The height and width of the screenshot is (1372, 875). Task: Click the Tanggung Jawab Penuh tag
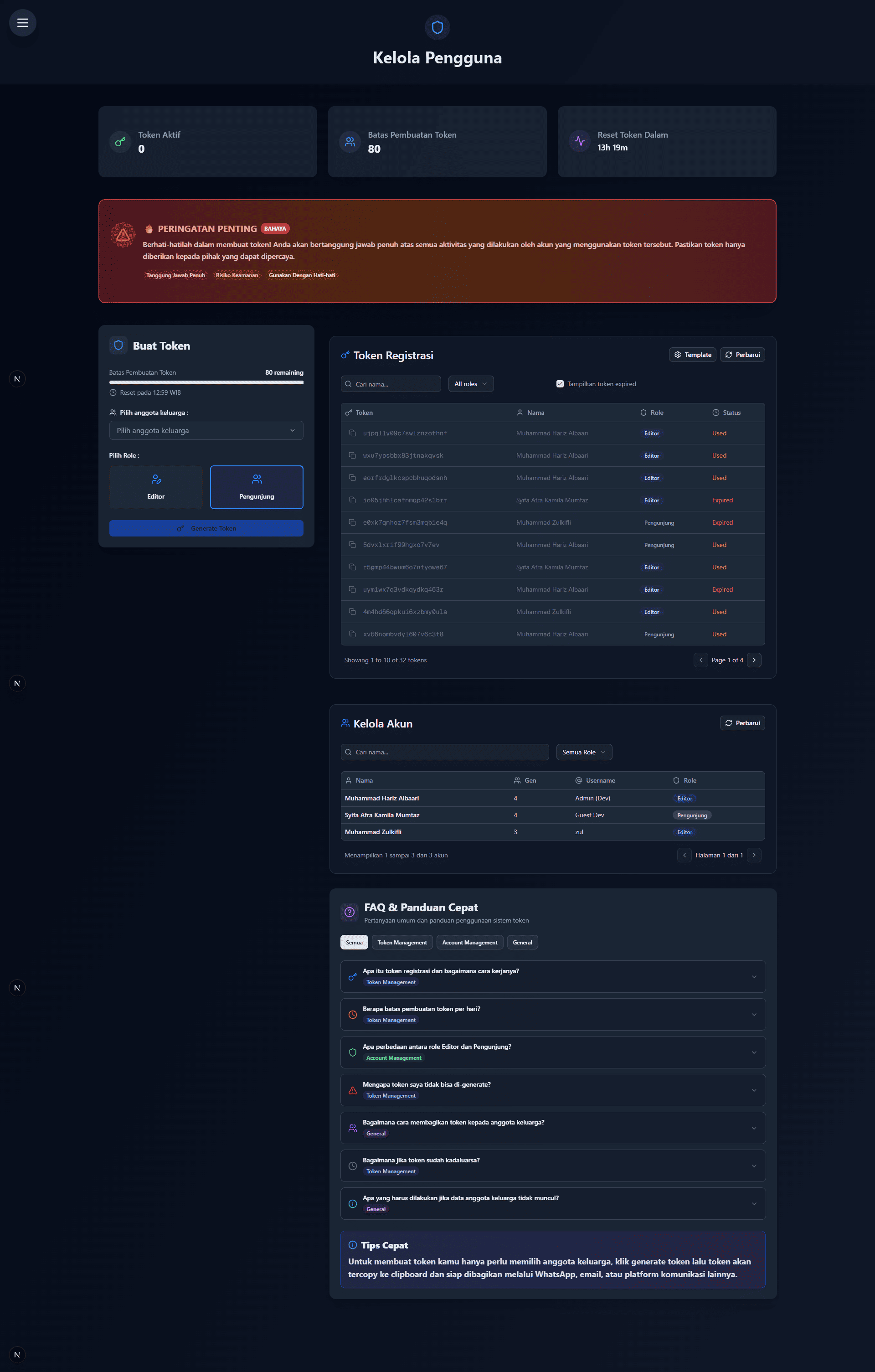pos(175,275)
